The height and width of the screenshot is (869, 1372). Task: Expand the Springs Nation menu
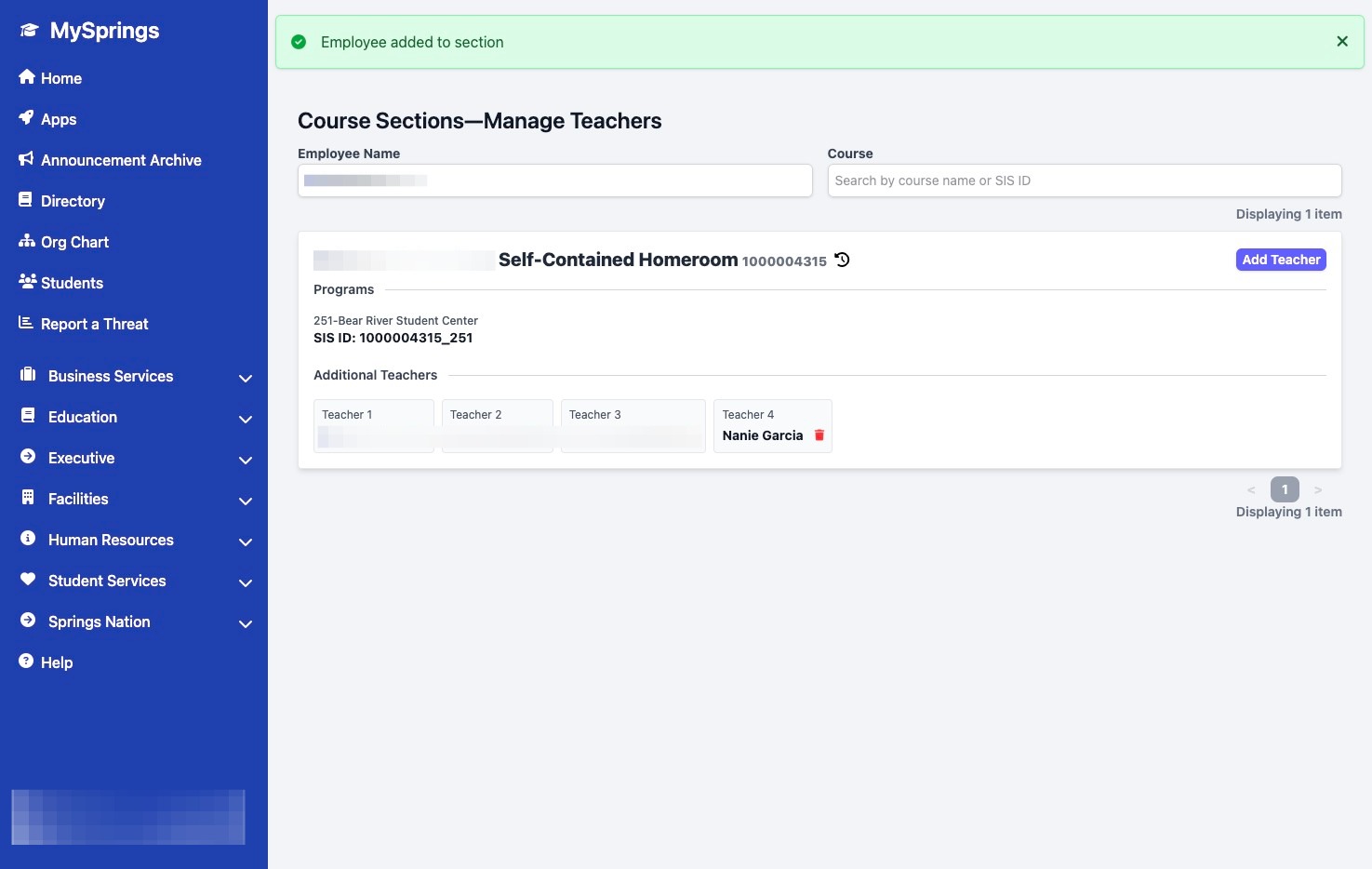point(246,623)
